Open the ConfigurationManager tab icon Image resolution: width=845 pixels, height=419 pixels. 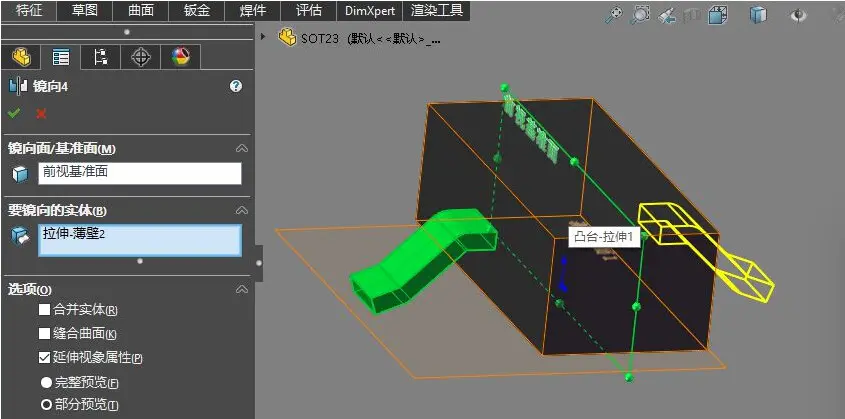(100, 57)
